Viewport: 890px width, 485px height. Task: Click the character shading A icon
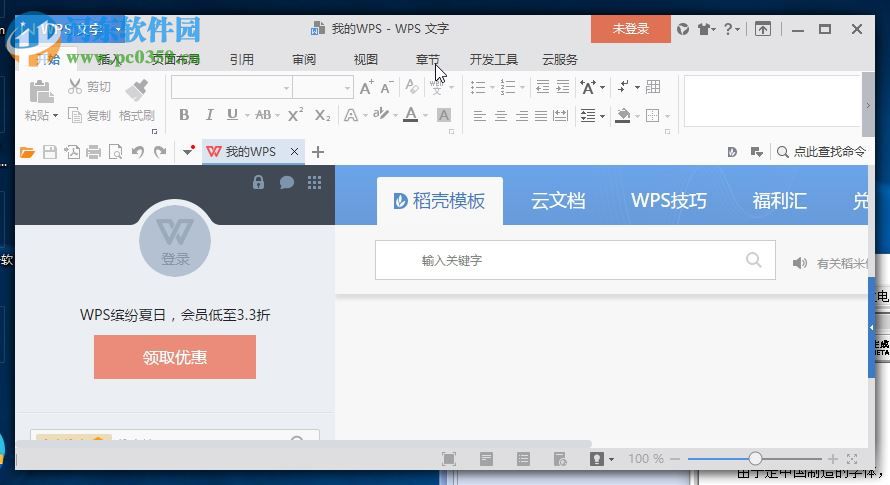point(444,115)
